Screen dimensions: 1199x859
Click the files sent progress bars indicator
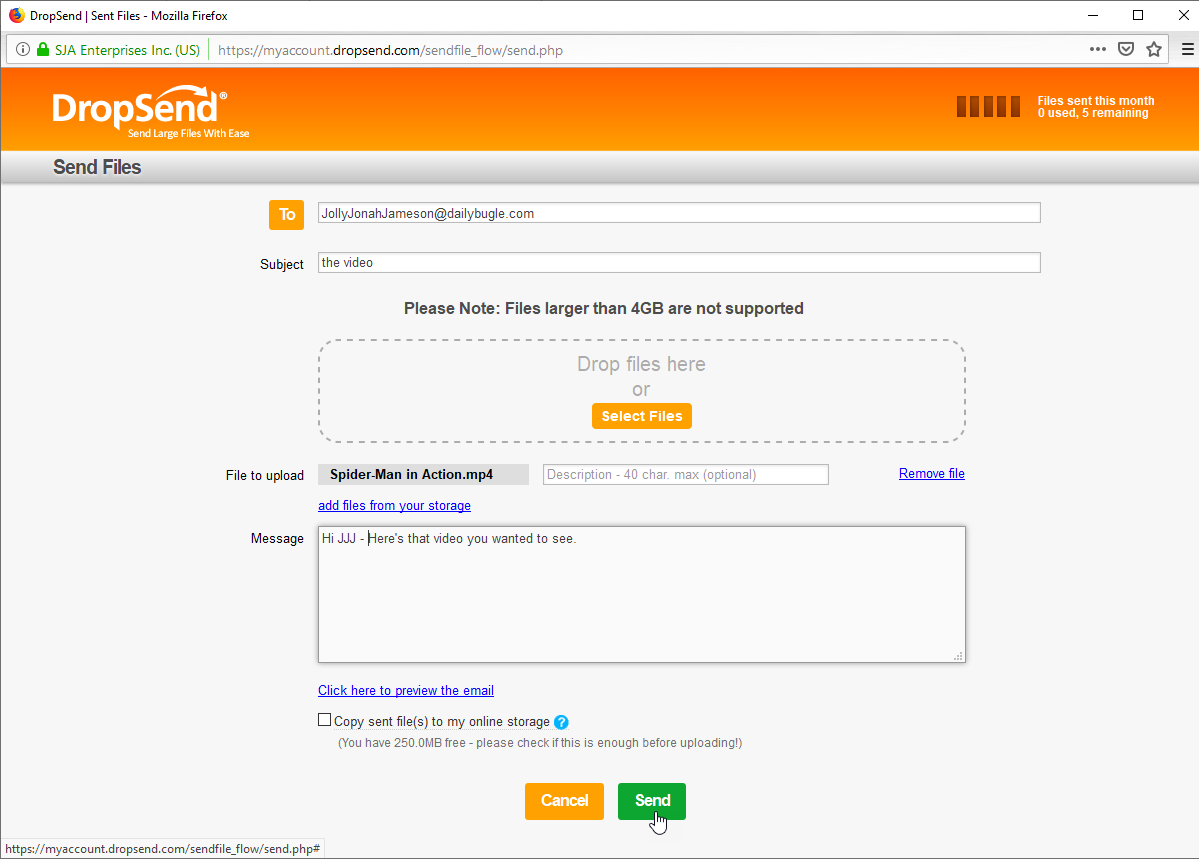[988, 106]
